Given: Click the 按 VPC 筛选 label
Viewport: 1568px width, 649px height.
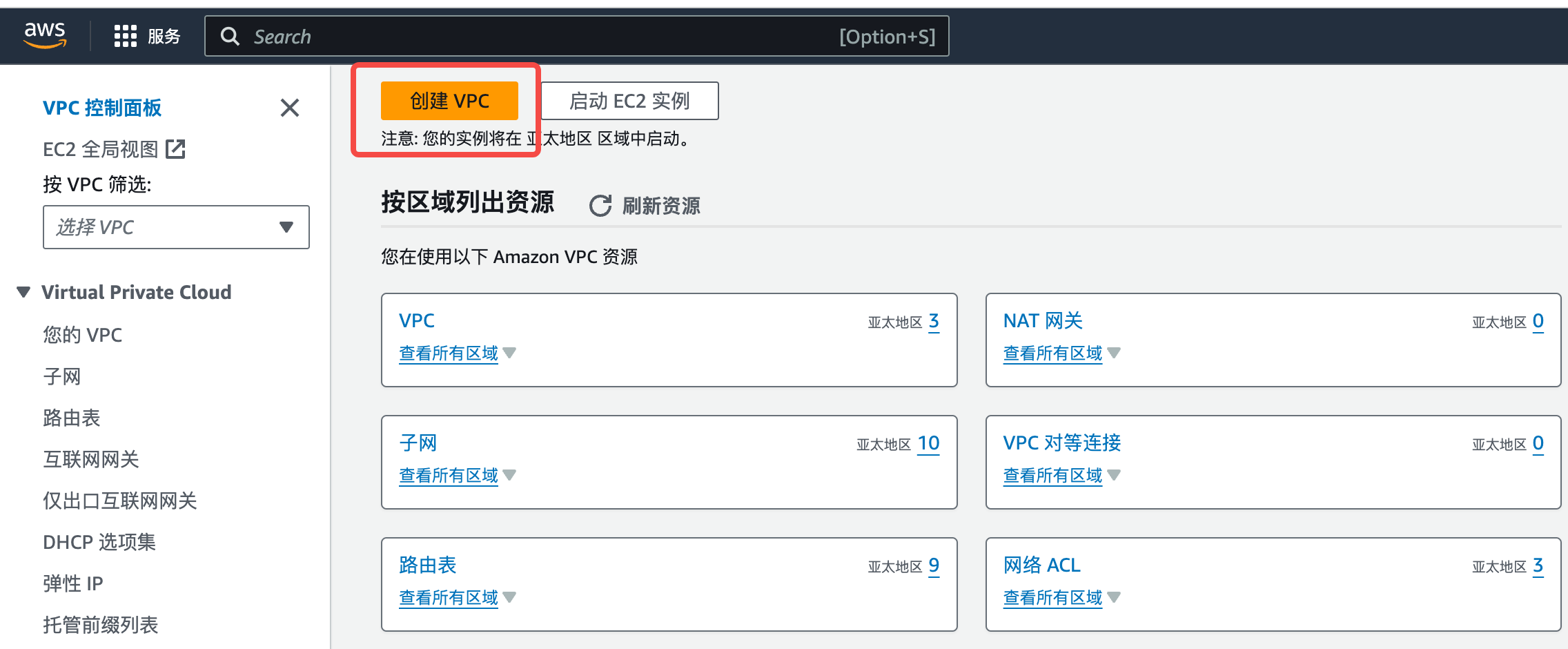Looking at the screenshot, I should coord(97,184).
